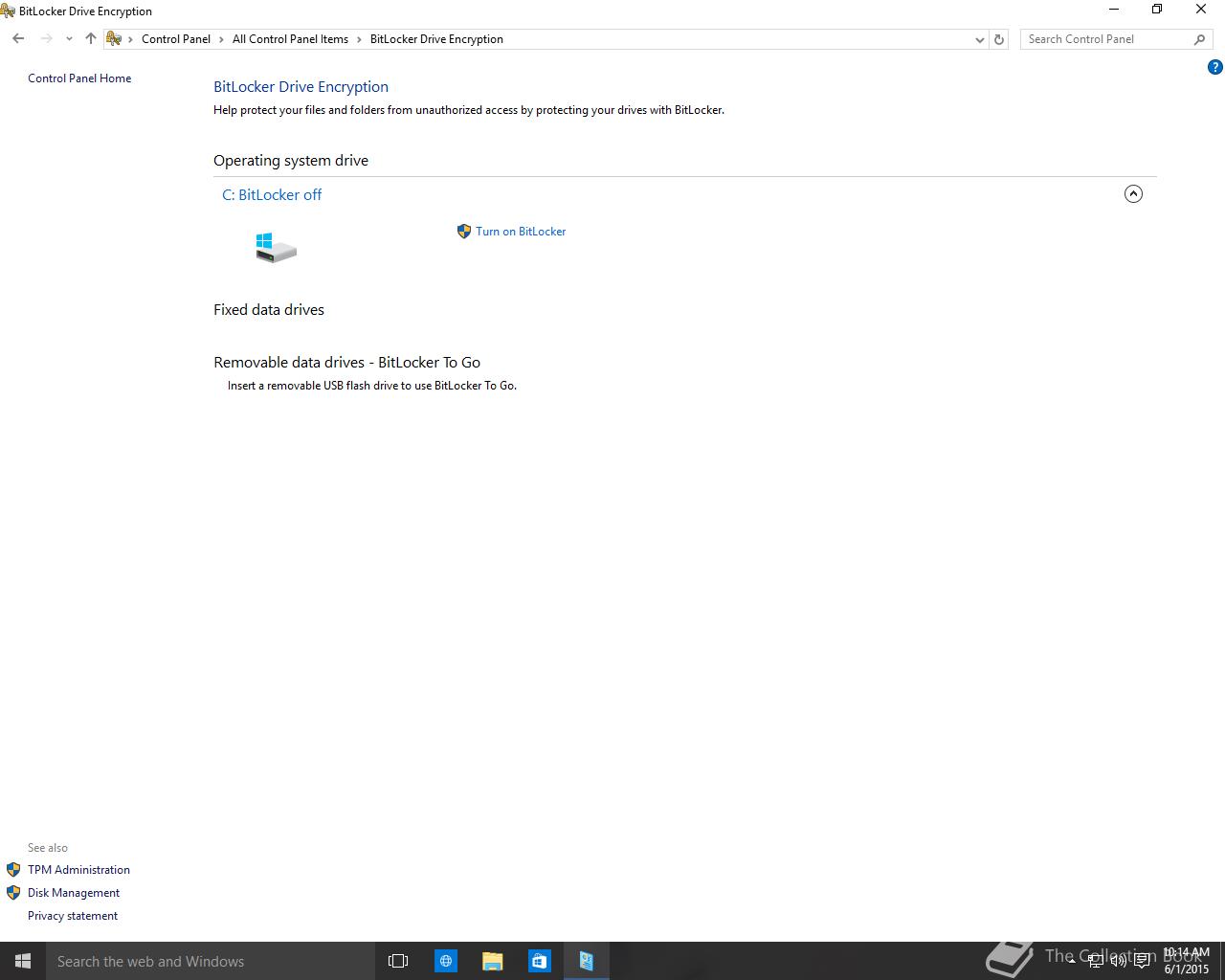Open the recent locations dropdown arrow
Viewport: 1225px width, 980px height.
[69, 39]
